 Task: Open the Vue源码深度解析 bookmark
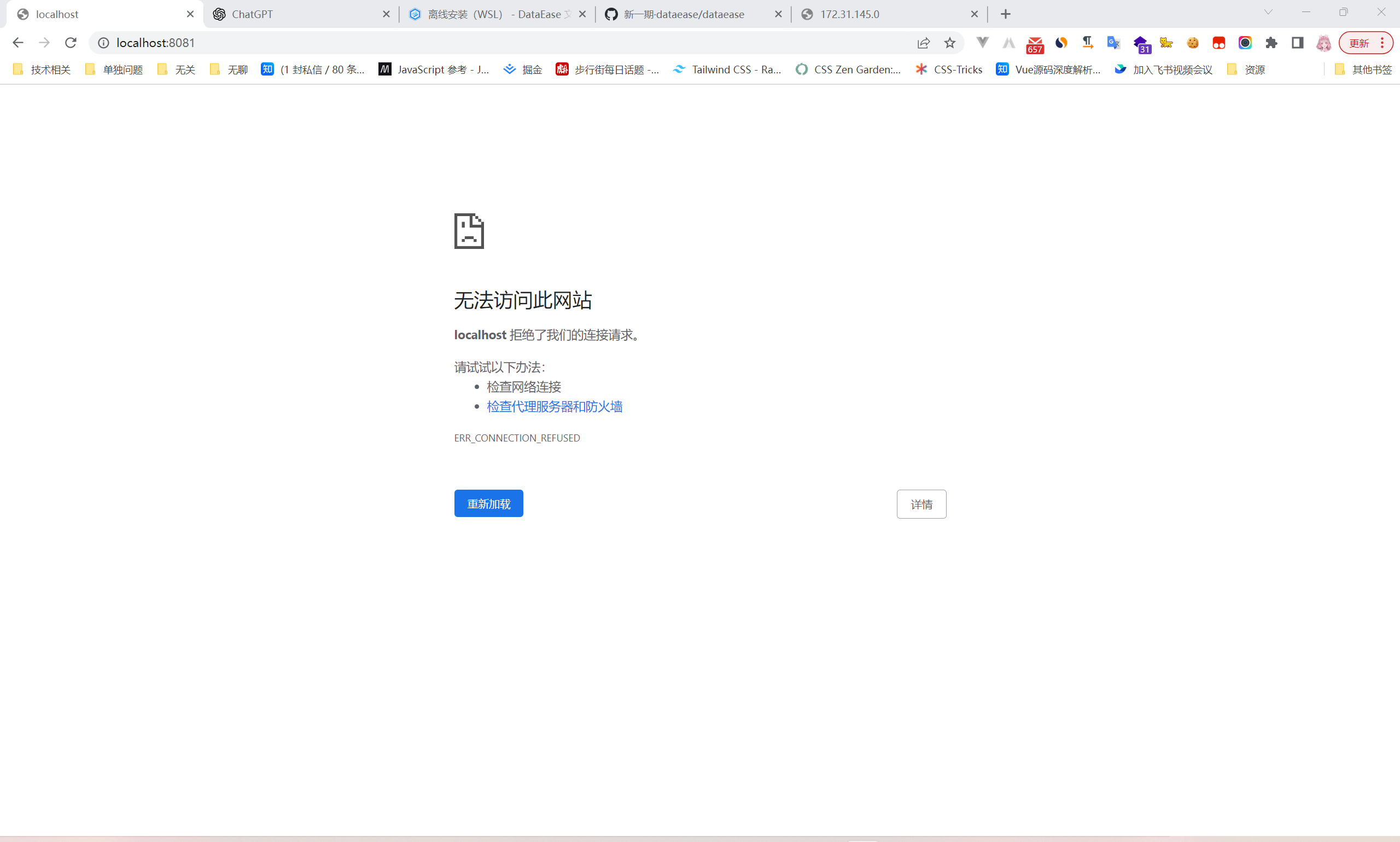point(1048,69)
